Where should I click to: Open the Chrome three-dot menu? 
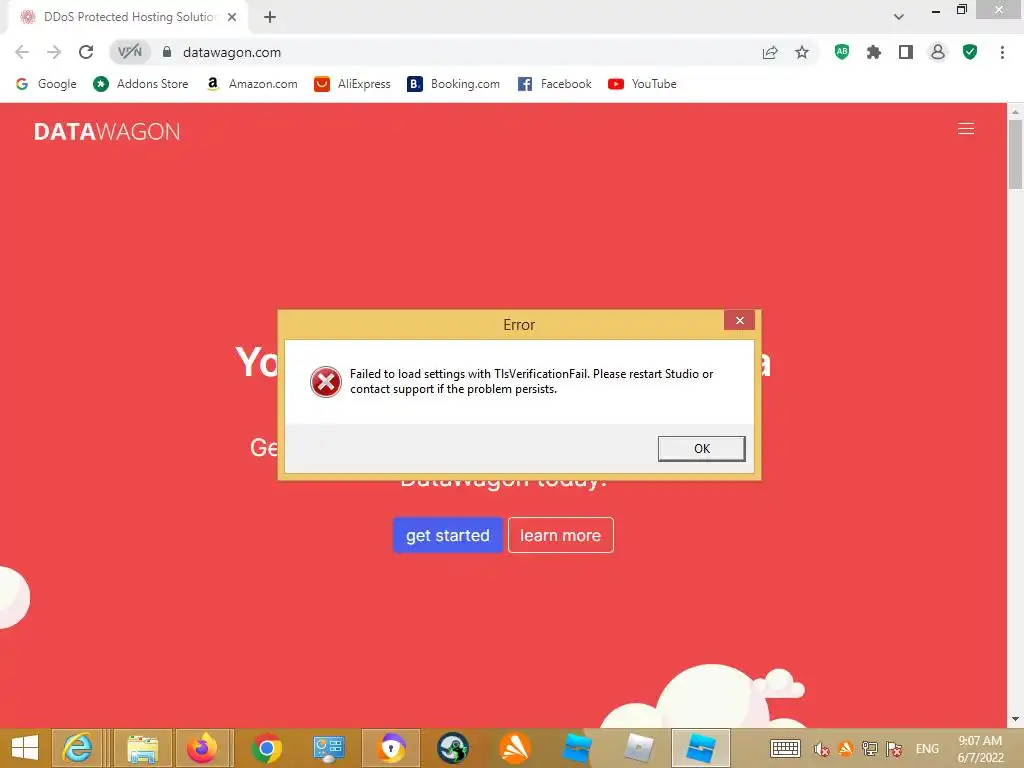click(x=1002, y=52)
